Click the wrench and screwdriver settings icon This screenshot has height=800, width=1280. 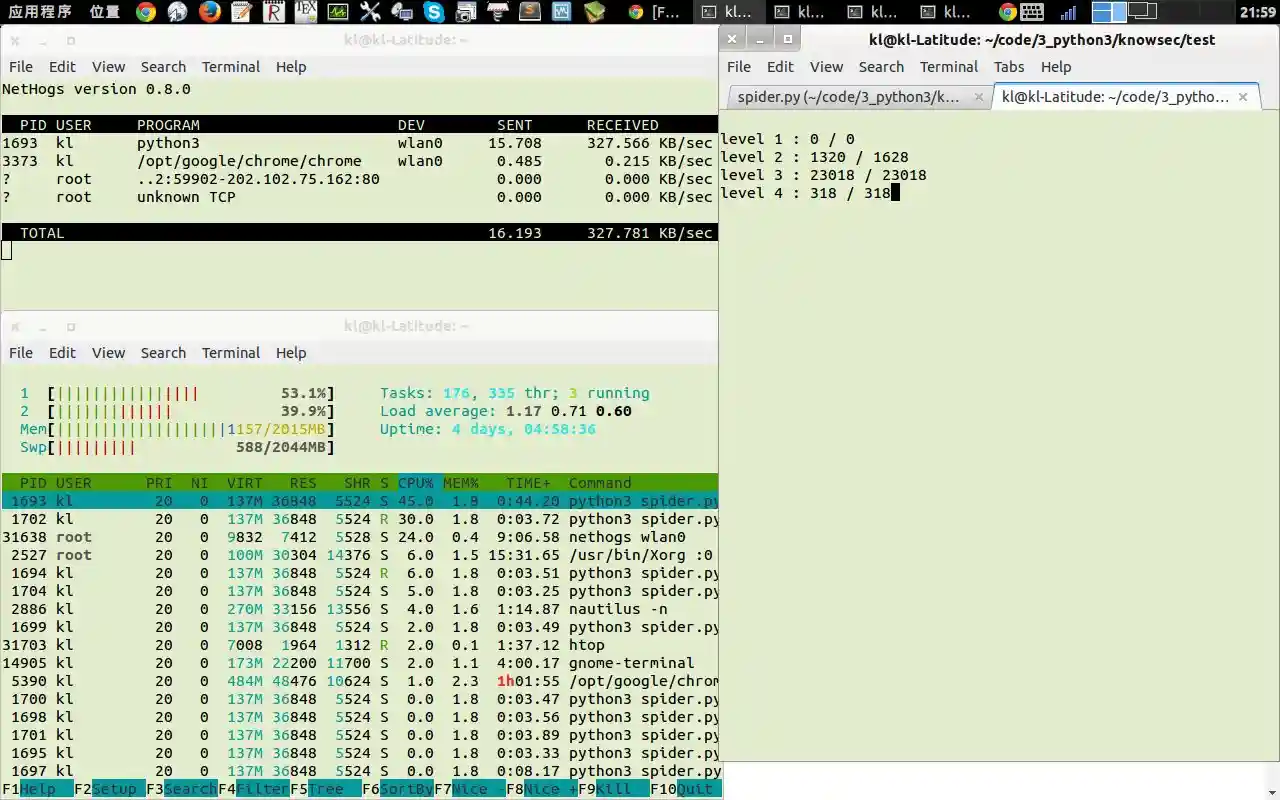pyautogui.click(x=370, y=12)
